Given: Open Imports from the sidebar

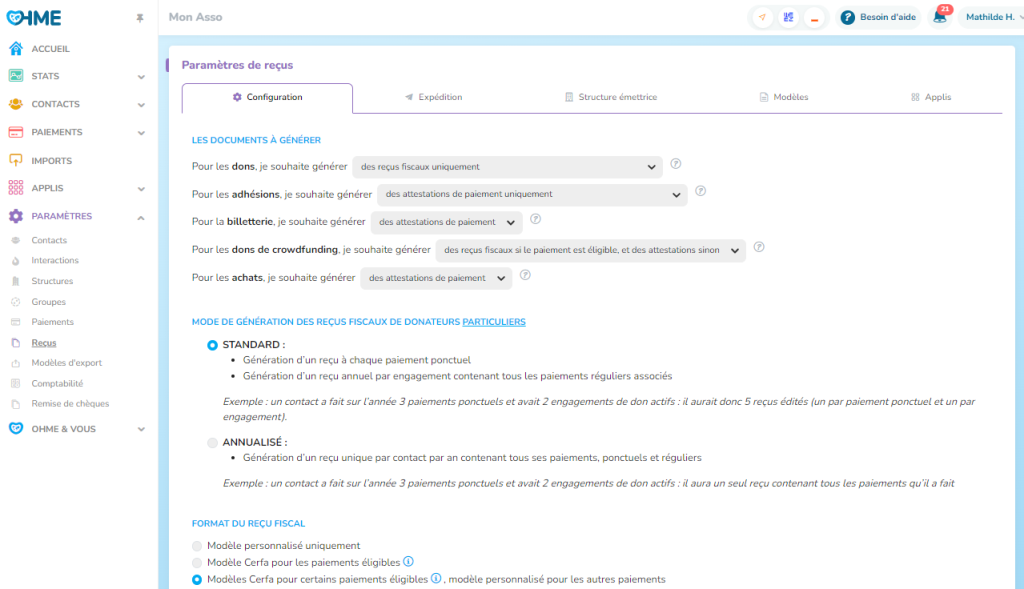Looking at the screenshot, I should point(51,160).
